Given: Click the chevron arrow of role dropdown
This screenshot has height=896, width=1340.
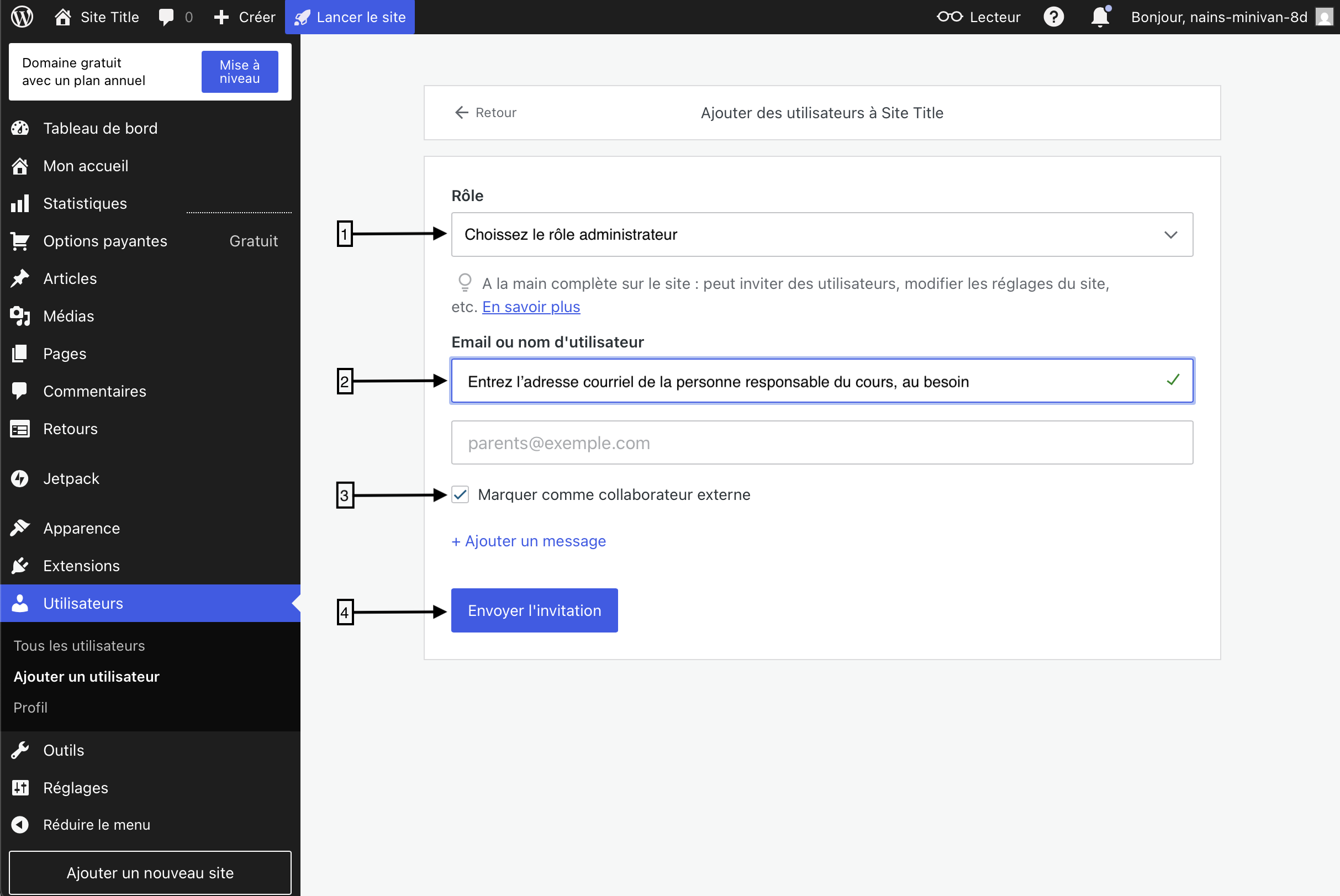Looking at the screenshot, I should (x=1170, y=235).
